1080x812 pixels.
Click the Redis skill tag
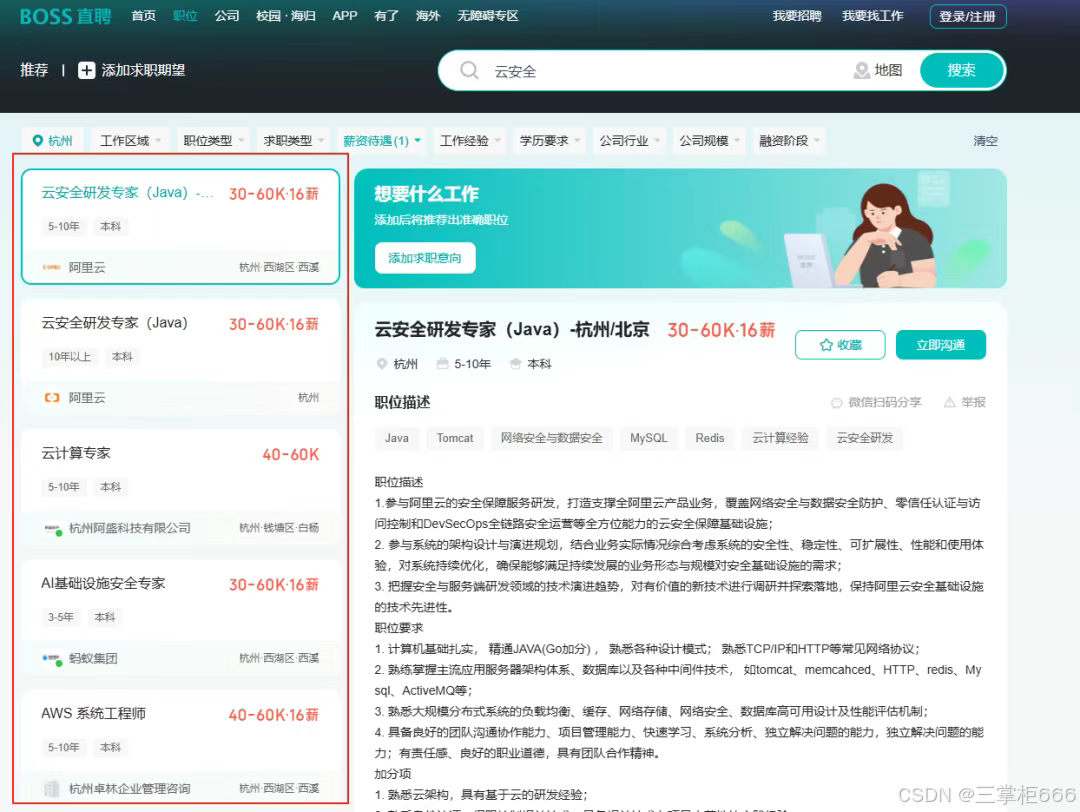click(x=709, y=438)
